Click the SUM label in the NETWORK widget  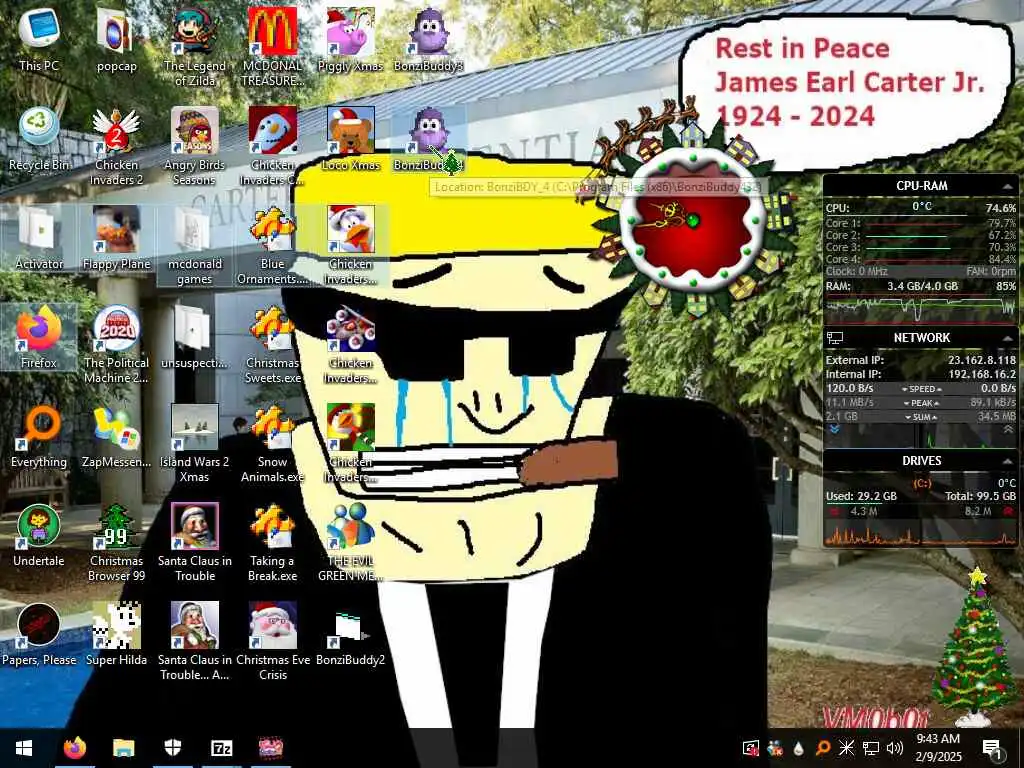click(x=921, y=417)
